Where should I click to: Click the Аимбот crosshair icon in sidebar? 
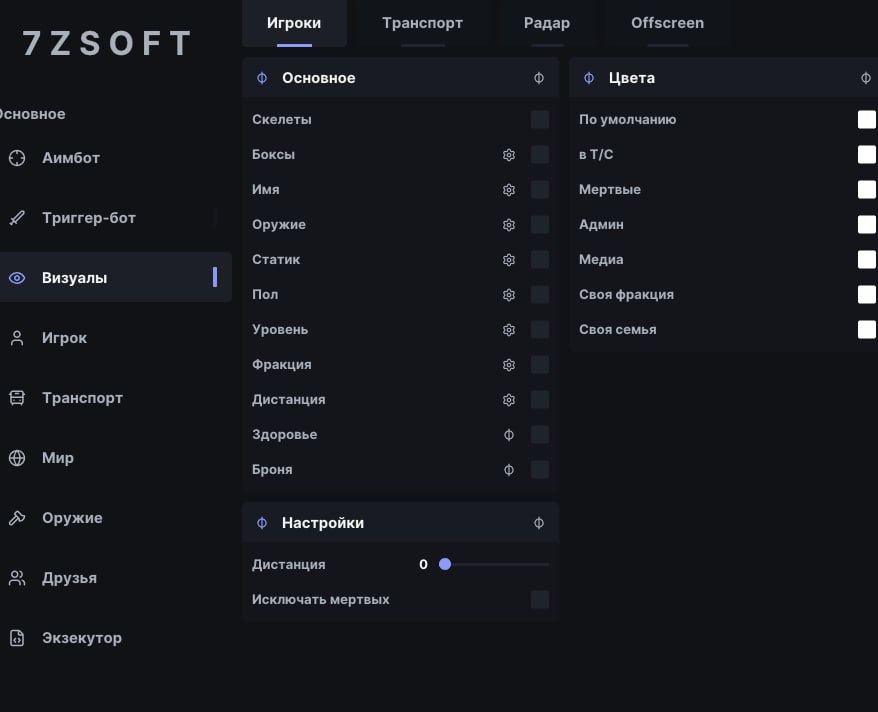[x=17, y=158]
